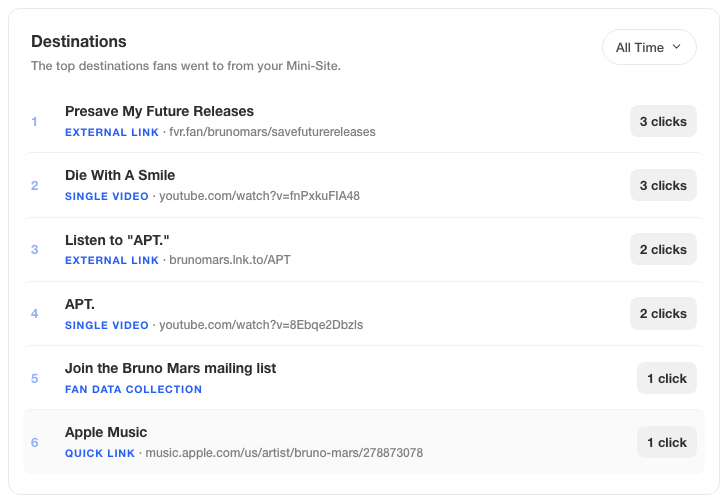The width and height of the screenshot is (728, 503).
Task: Click rank number 3 beside Listen to "APT."
Action: click(34, 250)
